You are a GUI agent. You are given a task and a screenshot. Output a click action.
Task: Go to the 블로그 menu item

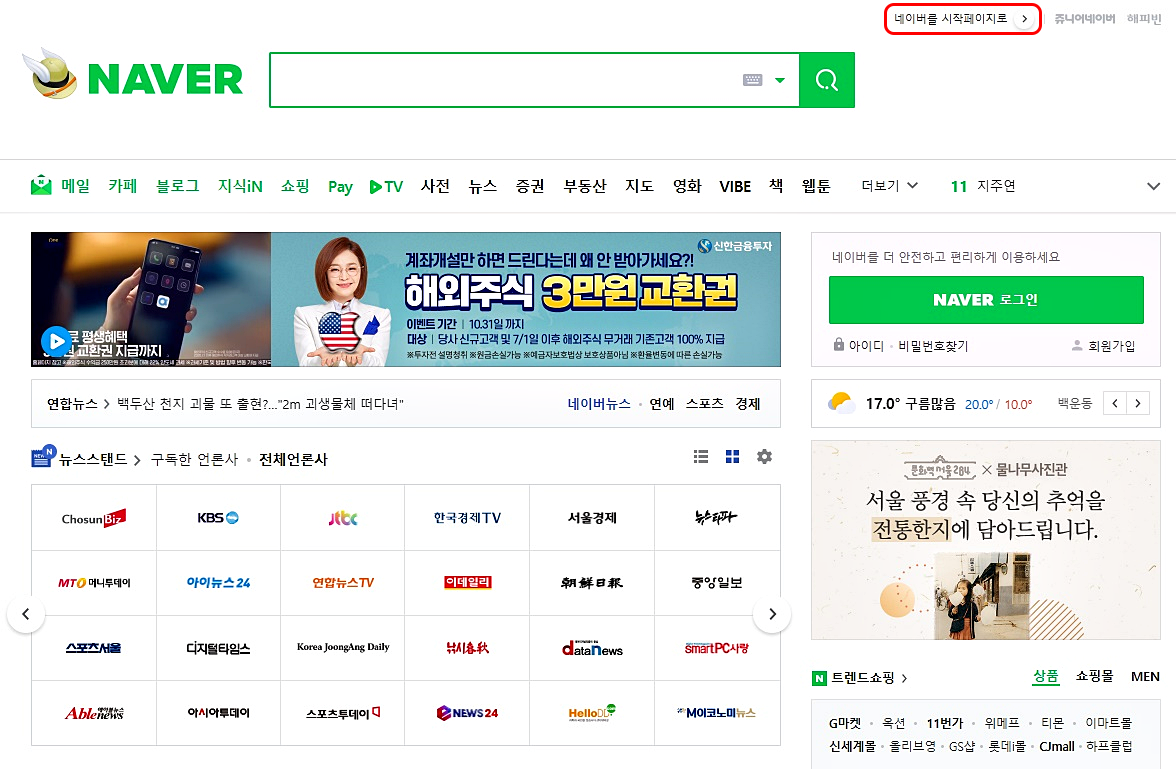click(x=178, y=185)
